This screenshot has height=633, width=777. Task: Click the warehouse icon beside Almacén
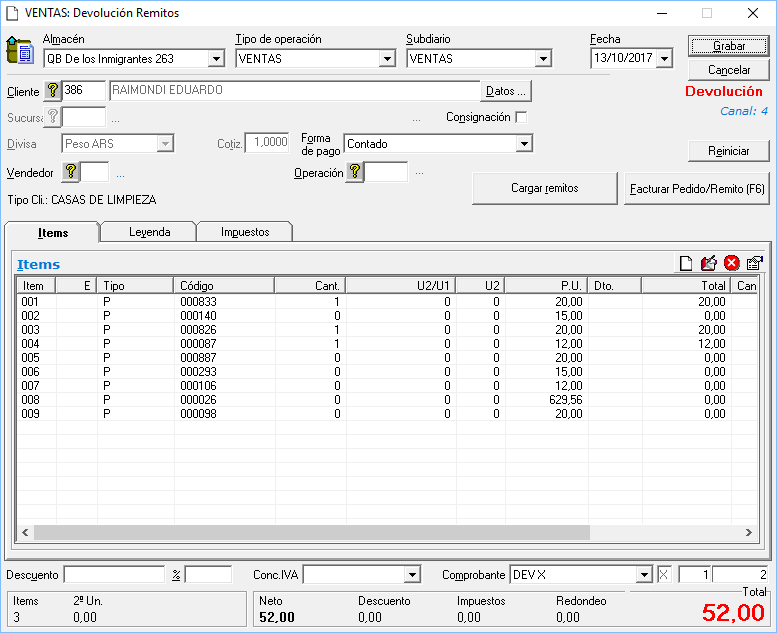[19, 49]
